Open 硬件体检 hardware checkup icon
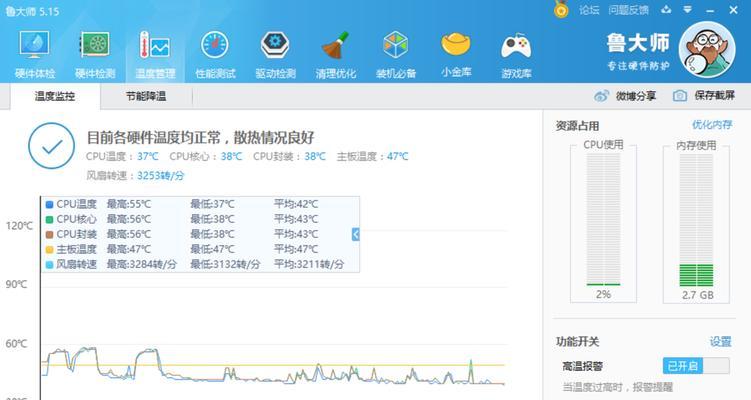Viewport: 751px width, 400px height. [34, 45]
